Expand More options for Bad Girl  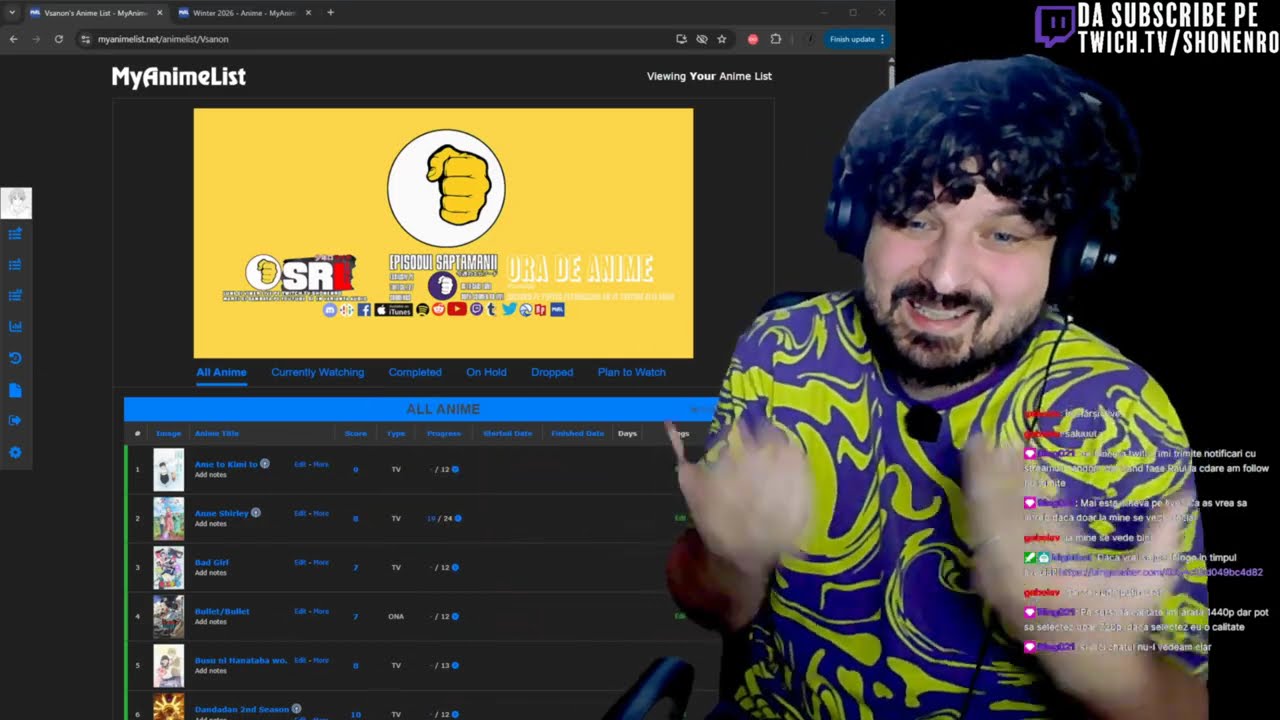(321, 562)
